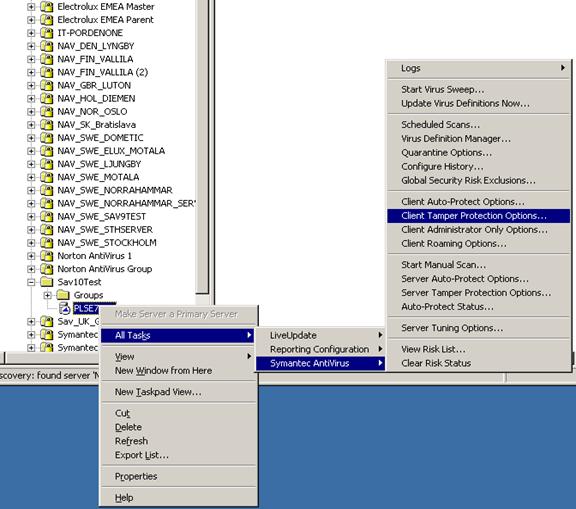
Task: Expand the NAV_SWE_ELUX_MOTALA node
Action: point(31,151)
